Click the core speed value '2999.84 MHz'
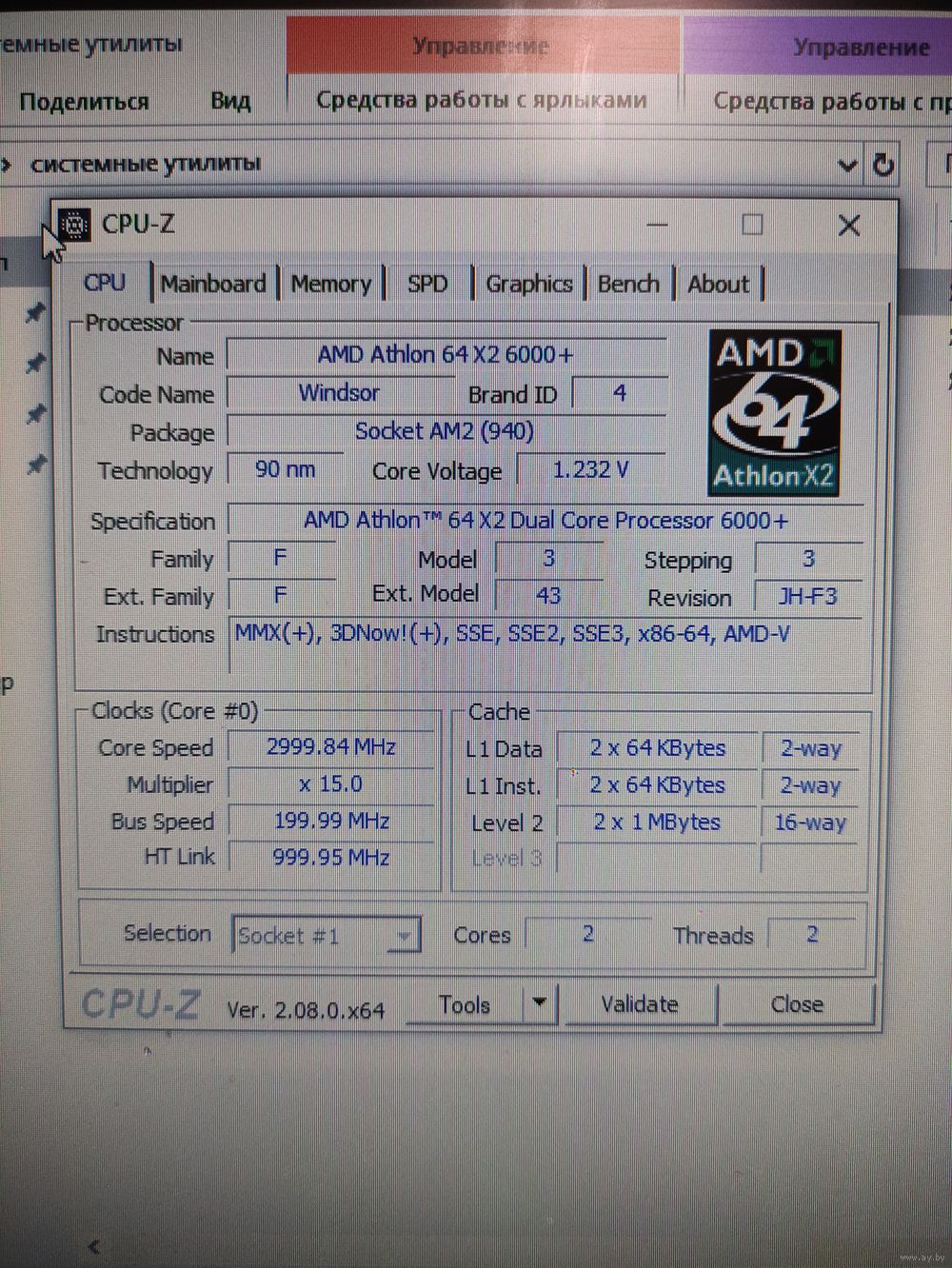 point(330,747)
